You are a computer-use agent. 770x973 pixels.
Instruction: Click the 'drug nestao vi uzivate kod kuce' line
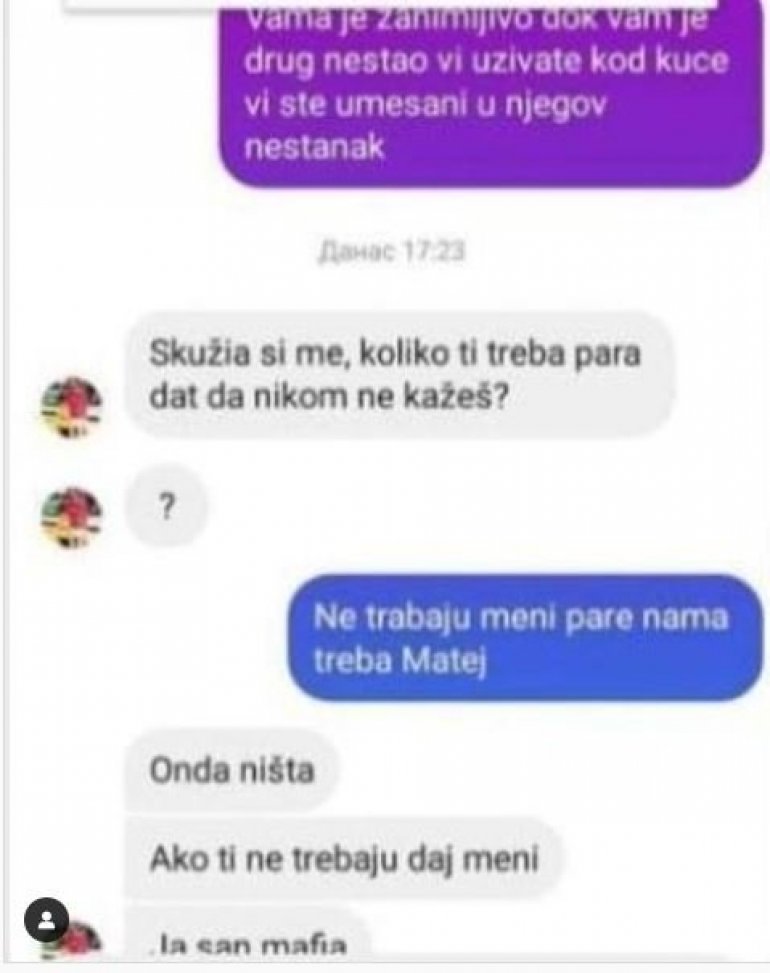(486, 62)
